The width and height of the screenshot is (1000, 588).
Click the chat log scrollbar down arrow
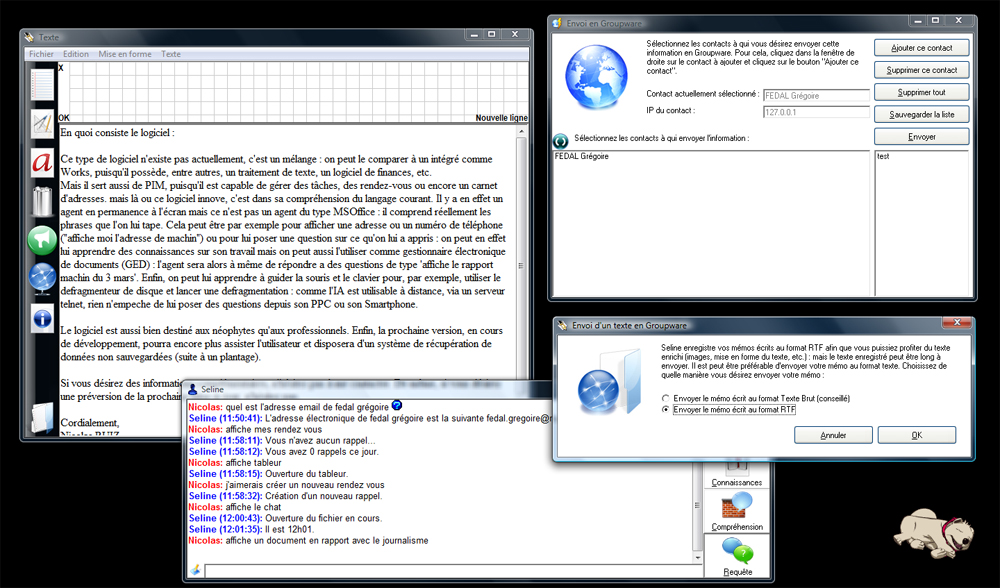(697, 557)
